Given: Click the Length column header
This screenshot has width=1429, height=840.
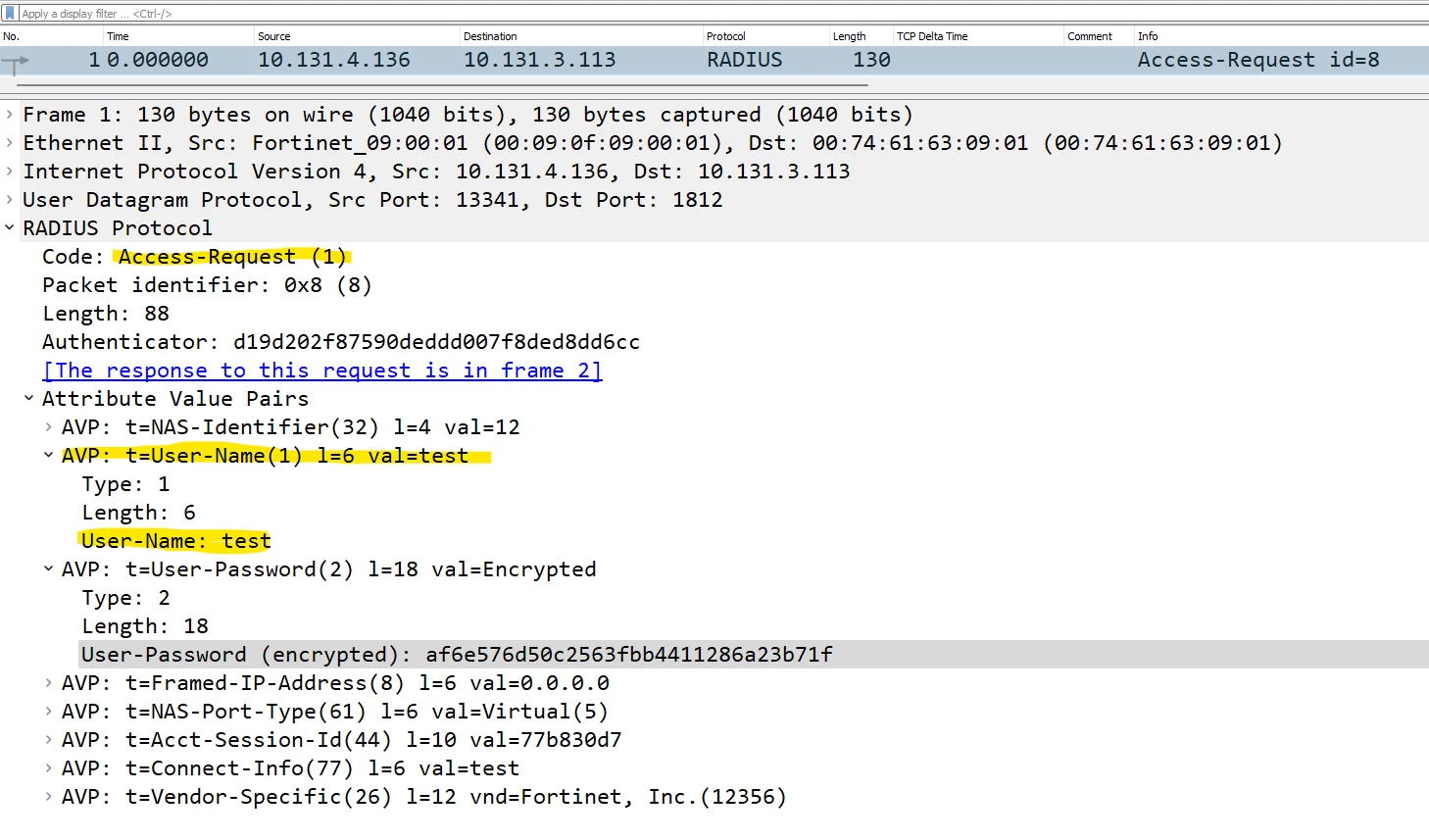Looking at the screenshot, I should click(x=862, y=36).
